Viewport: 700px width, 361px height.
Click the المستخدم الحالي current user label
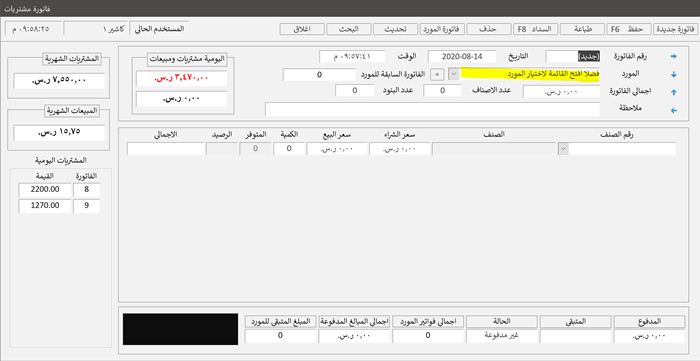click(x=159, y=29)
